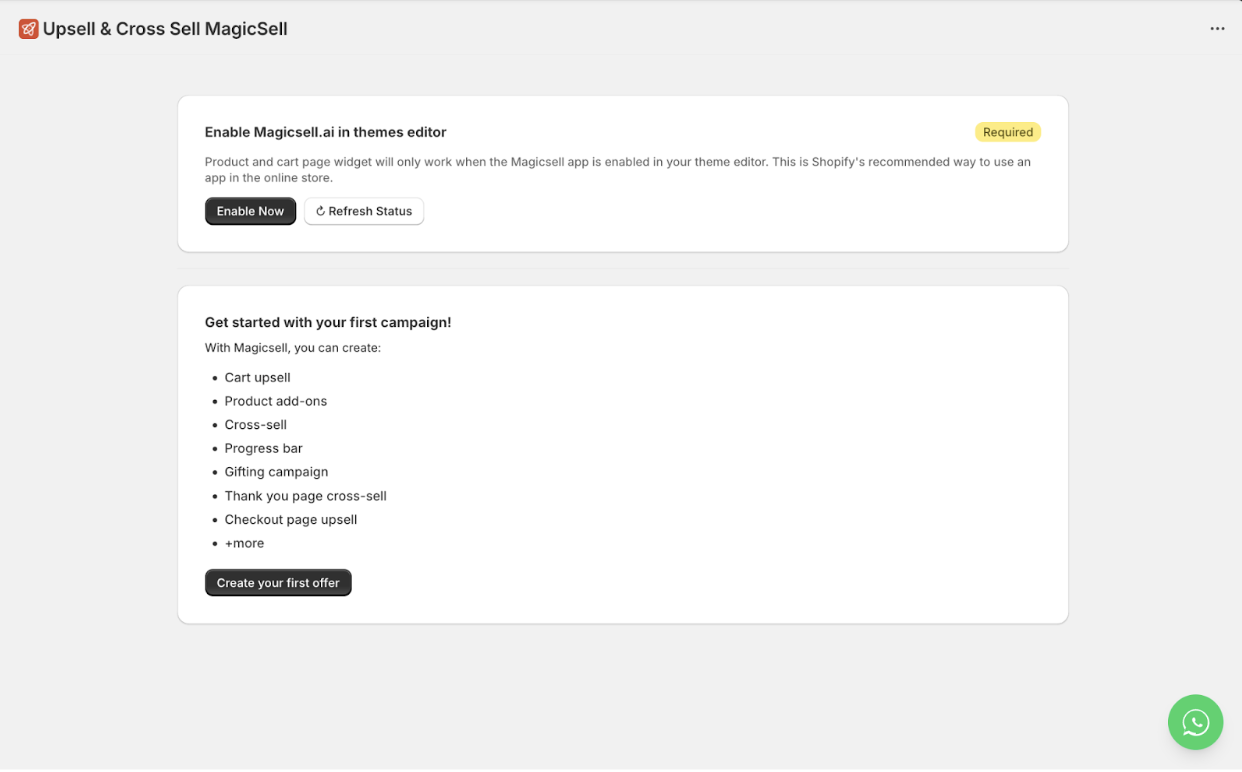
Task: Click the 'Enable Magicsell.ai in themes editor' heading
Action: pos(326,132)
